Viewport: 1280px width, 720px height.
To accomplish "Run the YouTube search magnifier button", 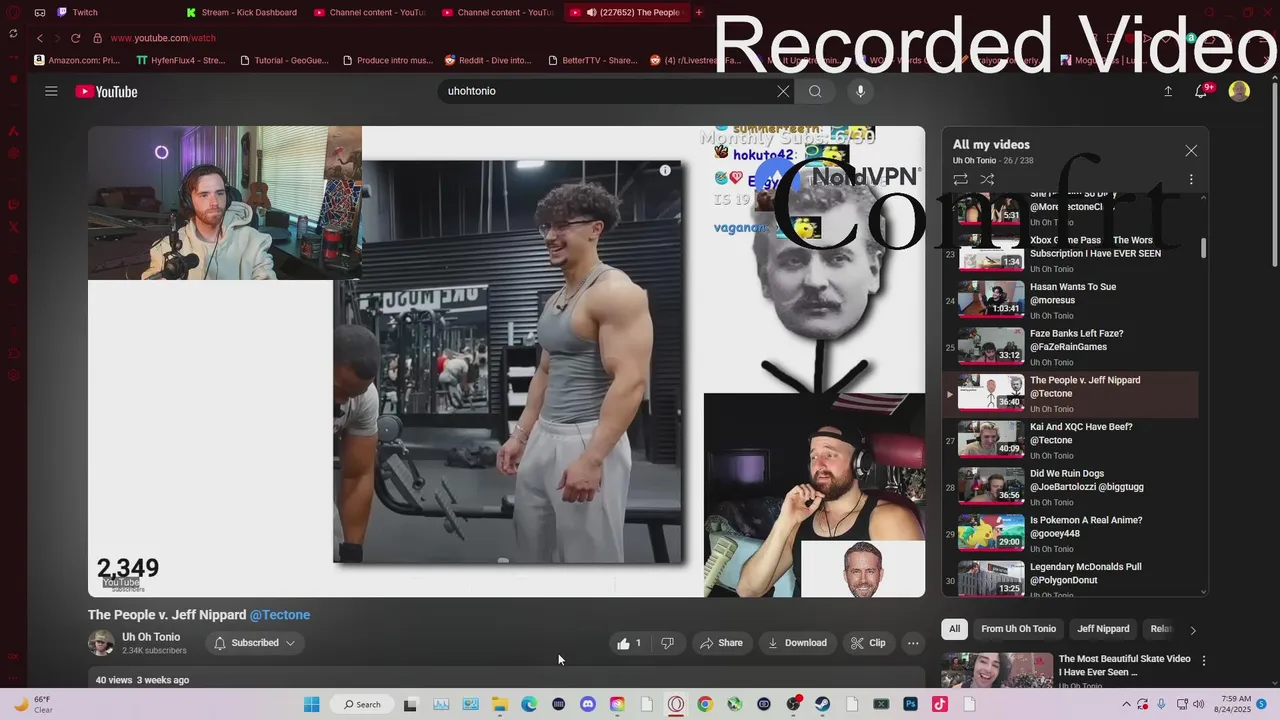I will pyautogui.click(x=815, y=91).
